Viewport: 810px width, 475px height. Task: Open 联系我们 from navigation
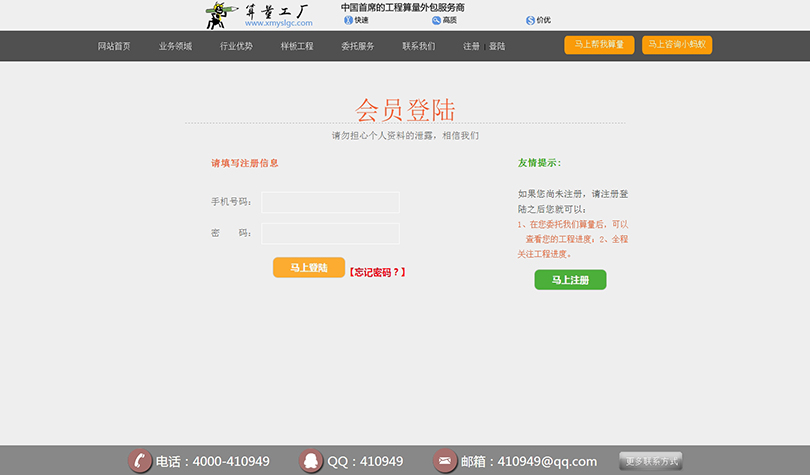[x=419, y=46]
